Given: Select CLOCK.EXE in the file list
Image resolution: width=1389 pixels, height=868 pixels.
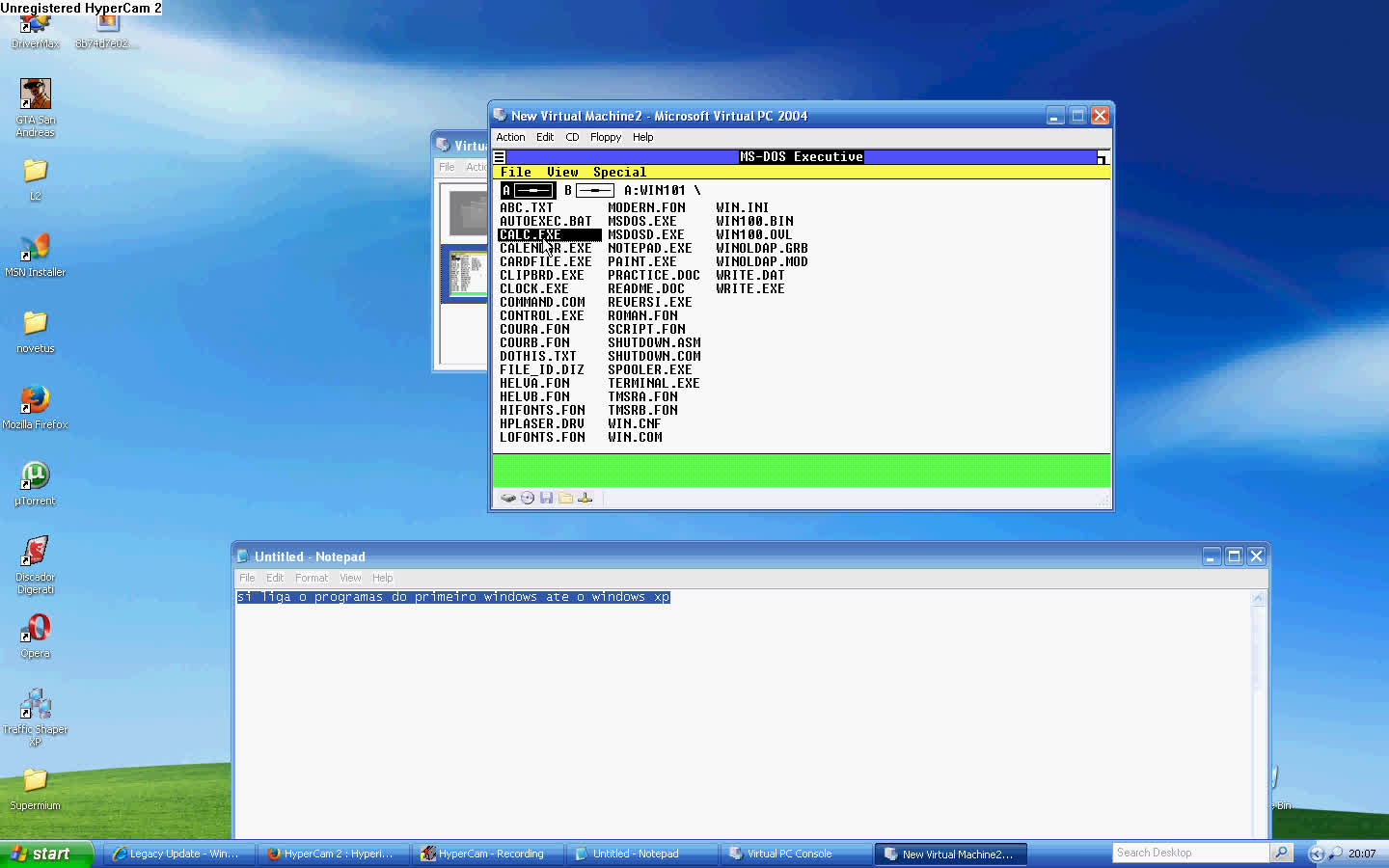Looking at the screenshot, I should click(x=533, y=288).
